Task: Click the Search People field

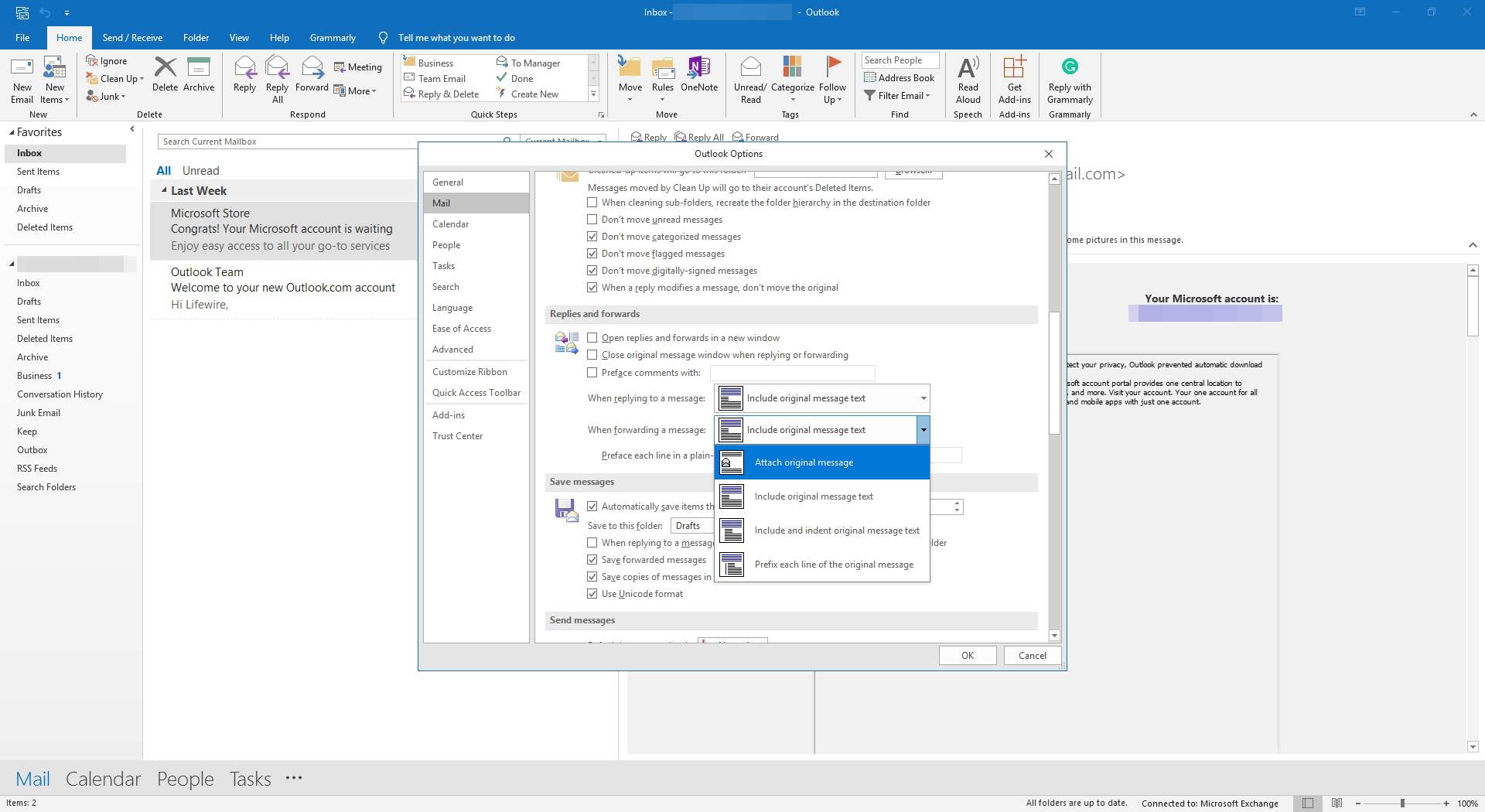Action: coord(900,60)
